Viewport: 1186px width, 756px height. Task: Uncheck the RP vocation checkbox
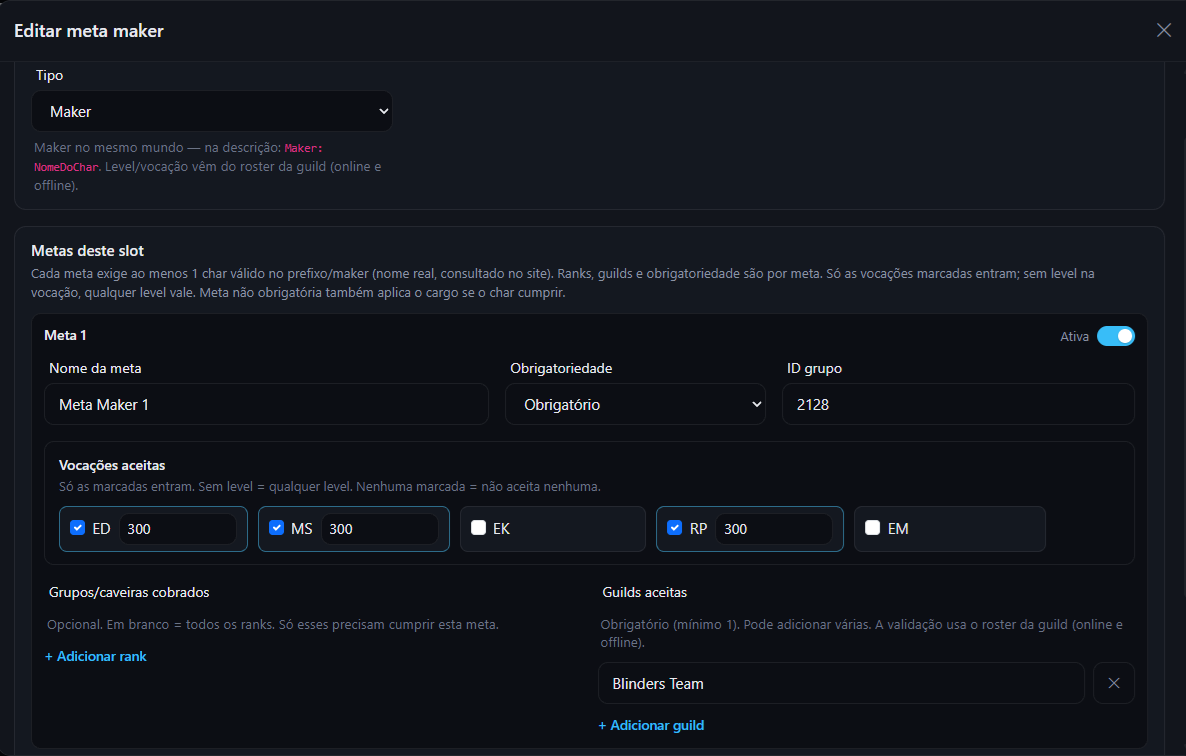pos(675,528)
